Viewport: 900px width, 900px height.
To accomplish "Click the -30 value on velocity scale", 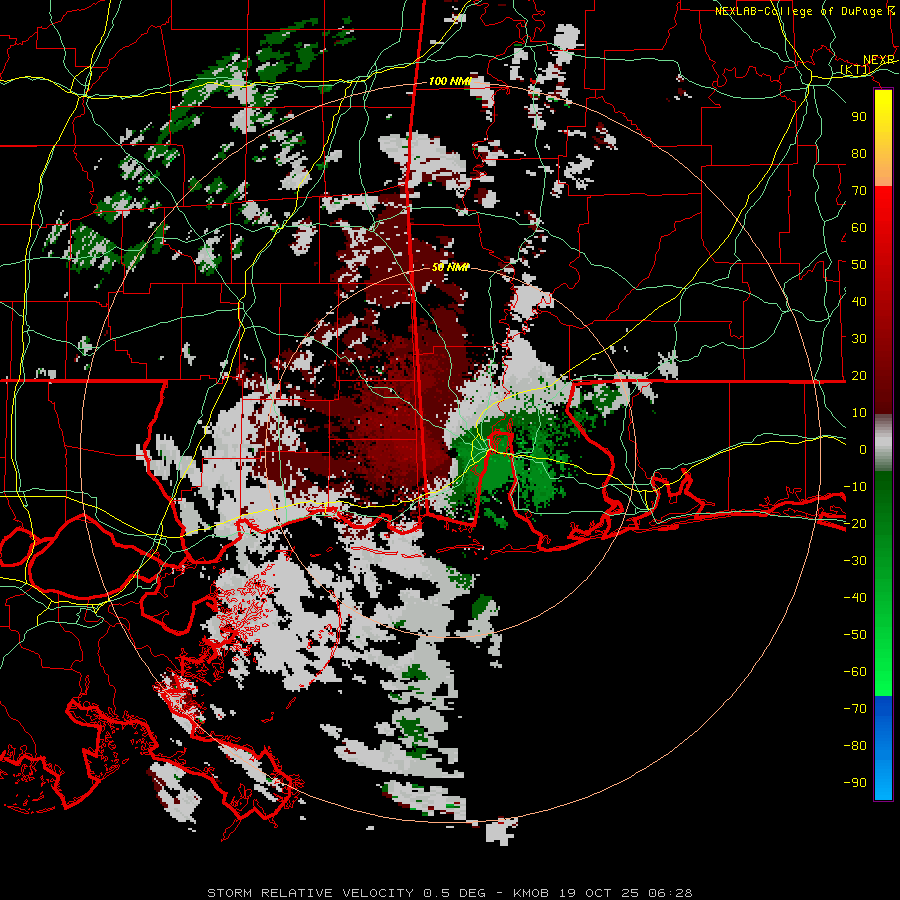I will point(855,561).
